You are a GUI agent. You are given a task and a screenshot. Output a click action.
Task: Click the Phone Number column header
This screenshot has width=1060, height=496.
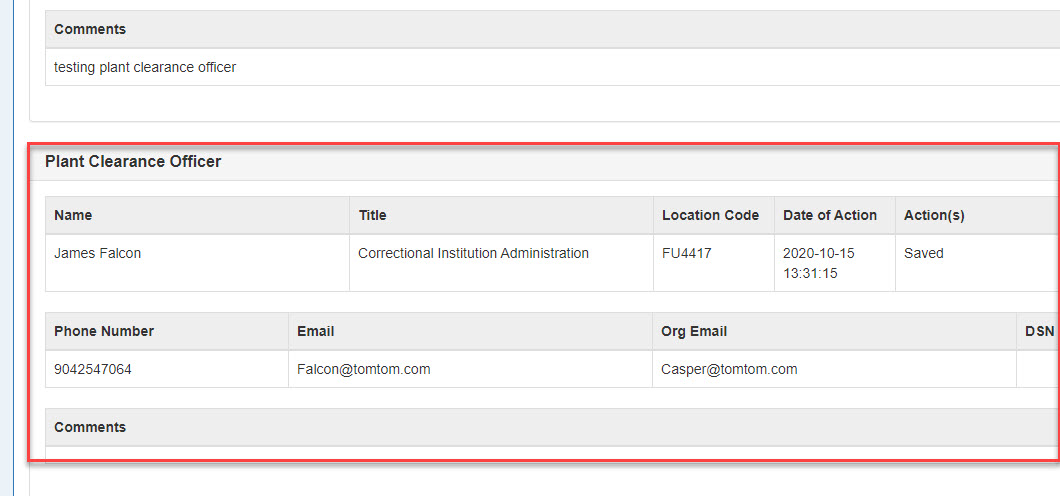tap(104, 331)
